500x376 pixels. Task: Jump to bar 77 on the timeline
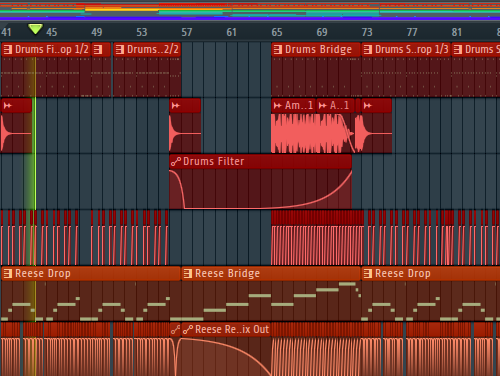[412, 32]
